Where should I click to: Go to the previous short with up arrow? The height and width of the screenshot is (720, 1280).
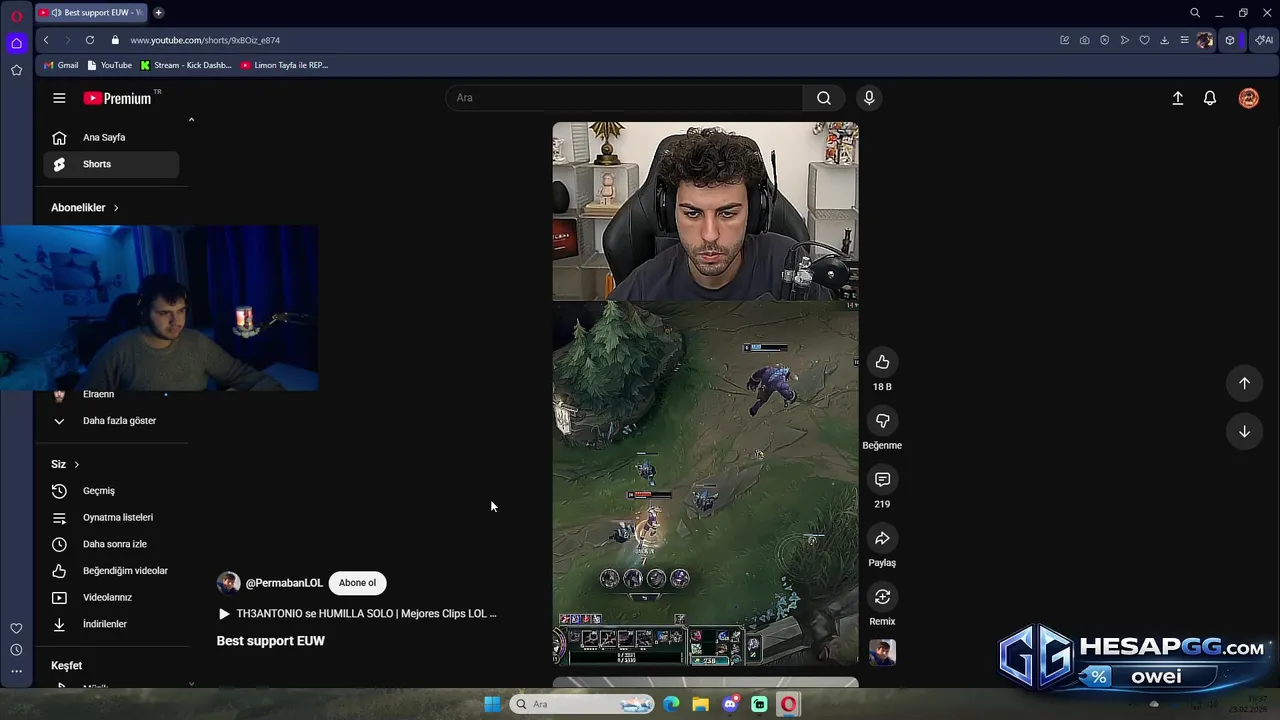click(x=1244, y=383)
